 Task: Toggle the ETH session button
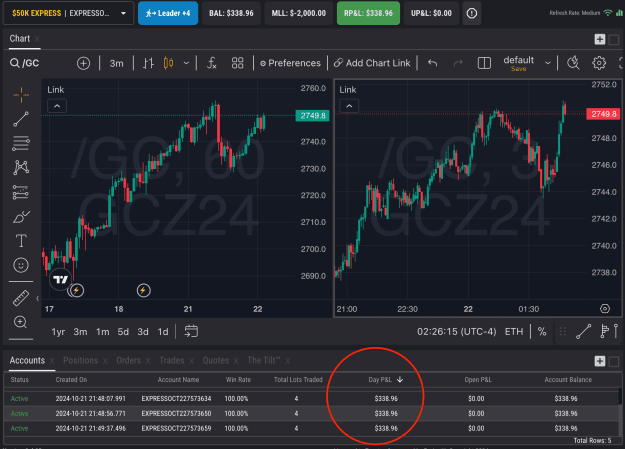[514, 332]
